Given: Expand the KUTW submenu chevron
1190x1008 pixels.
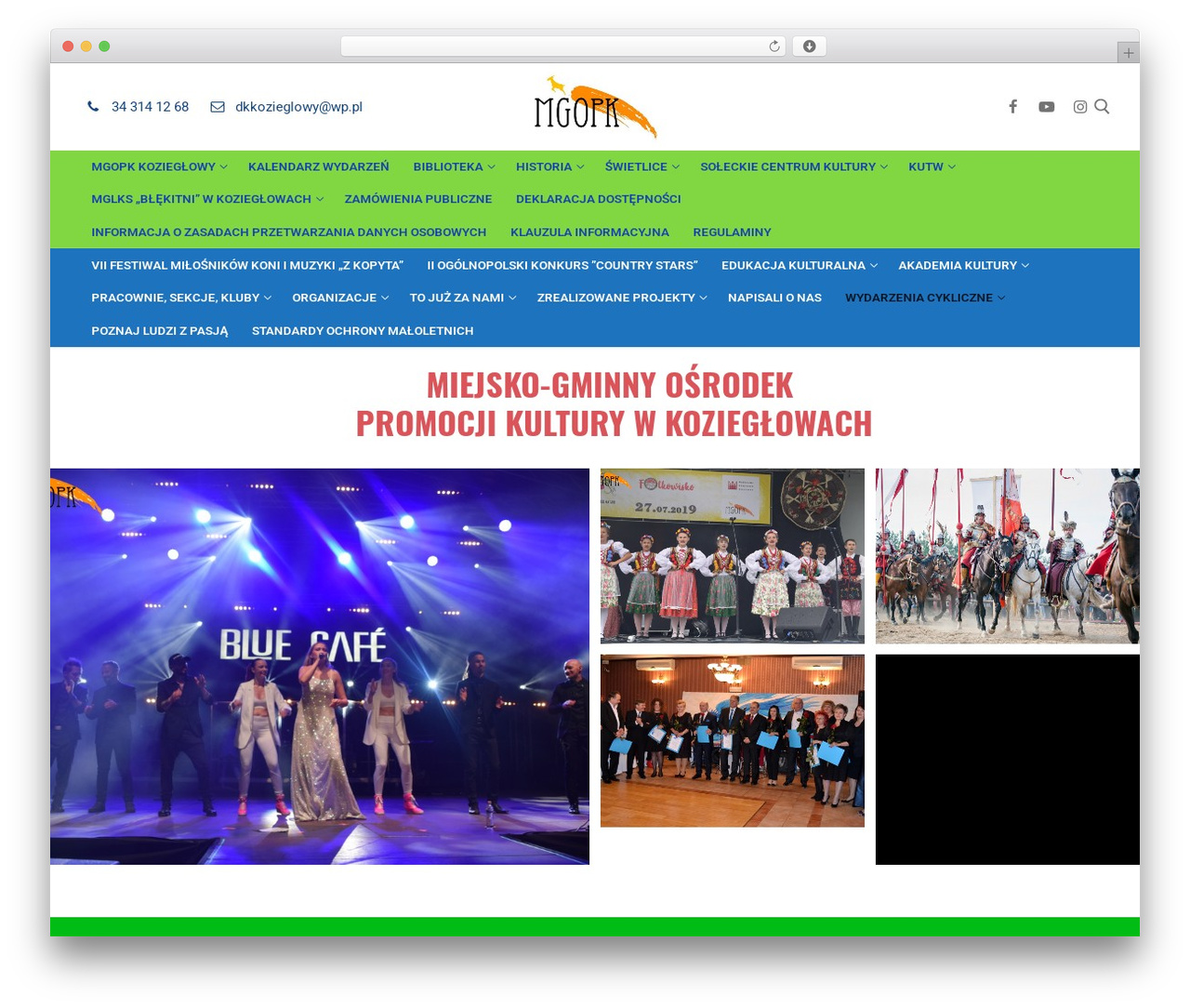Looking at the screenshot, I should (951, 167).
